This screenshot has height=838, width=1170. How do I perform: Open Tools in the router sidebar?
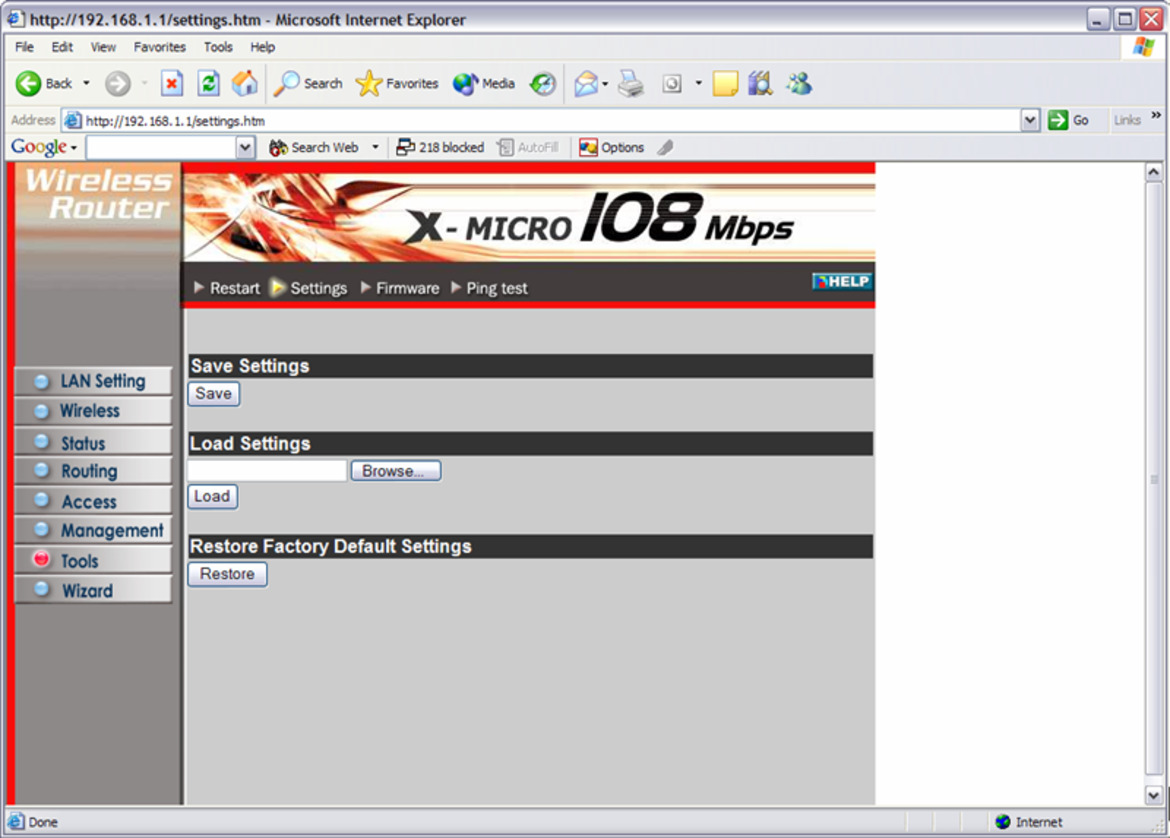point(93,560)
